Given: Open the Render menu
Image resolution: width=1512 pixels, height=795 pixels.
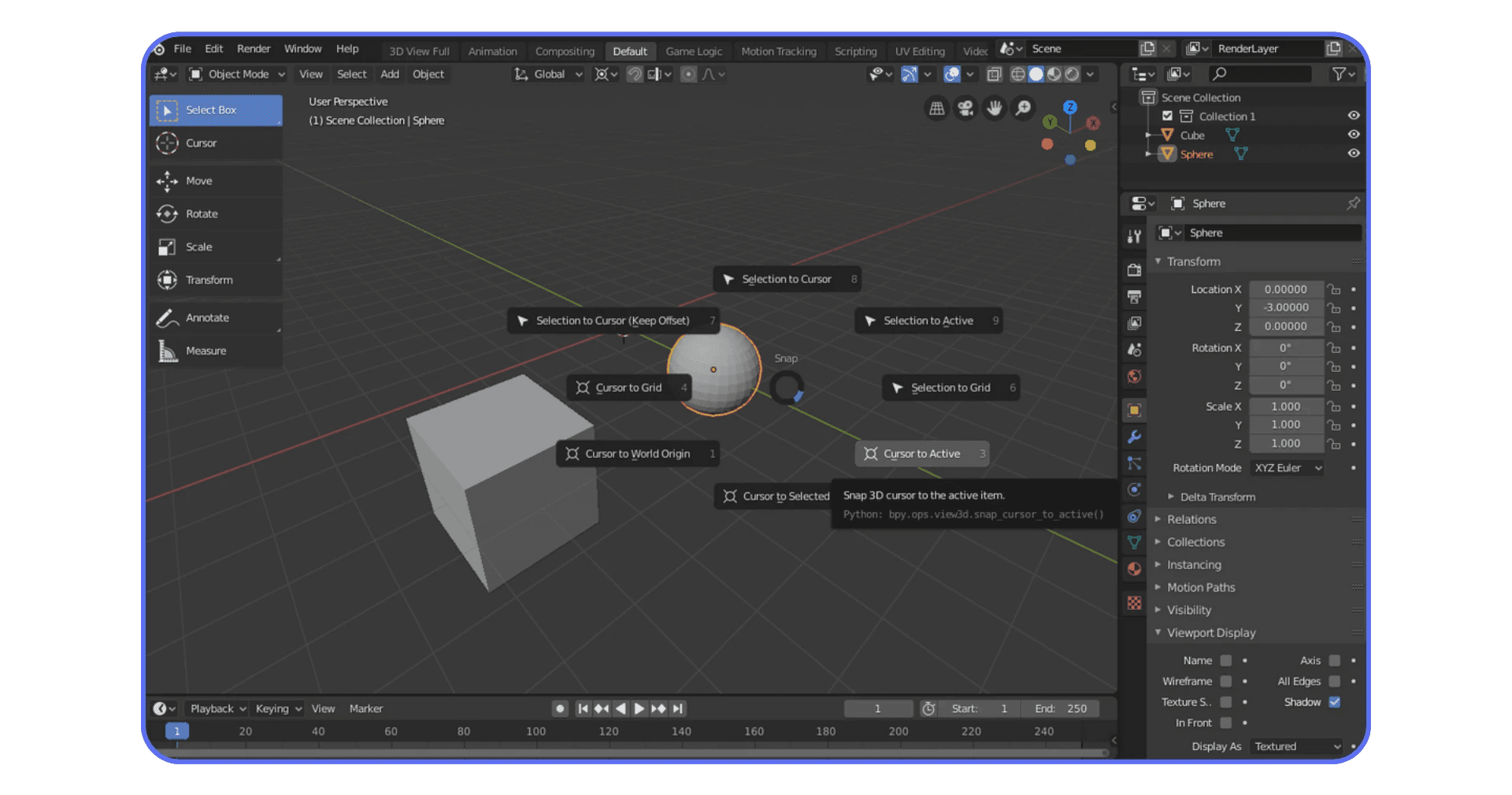Looking at the screenshot, I should tap(254, 48).
